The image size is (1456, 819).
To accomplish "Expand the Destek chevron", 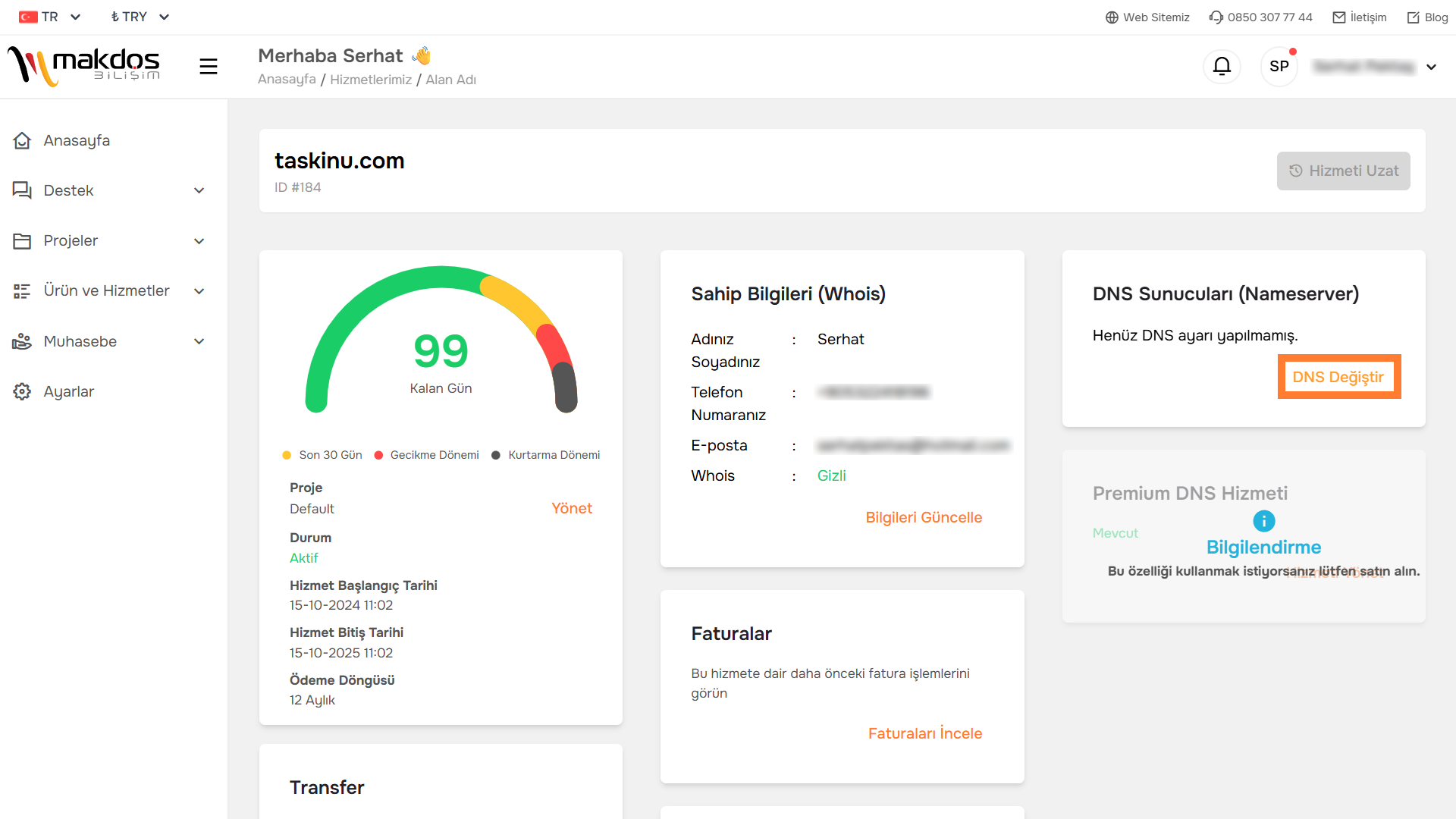I will [199, 190].
